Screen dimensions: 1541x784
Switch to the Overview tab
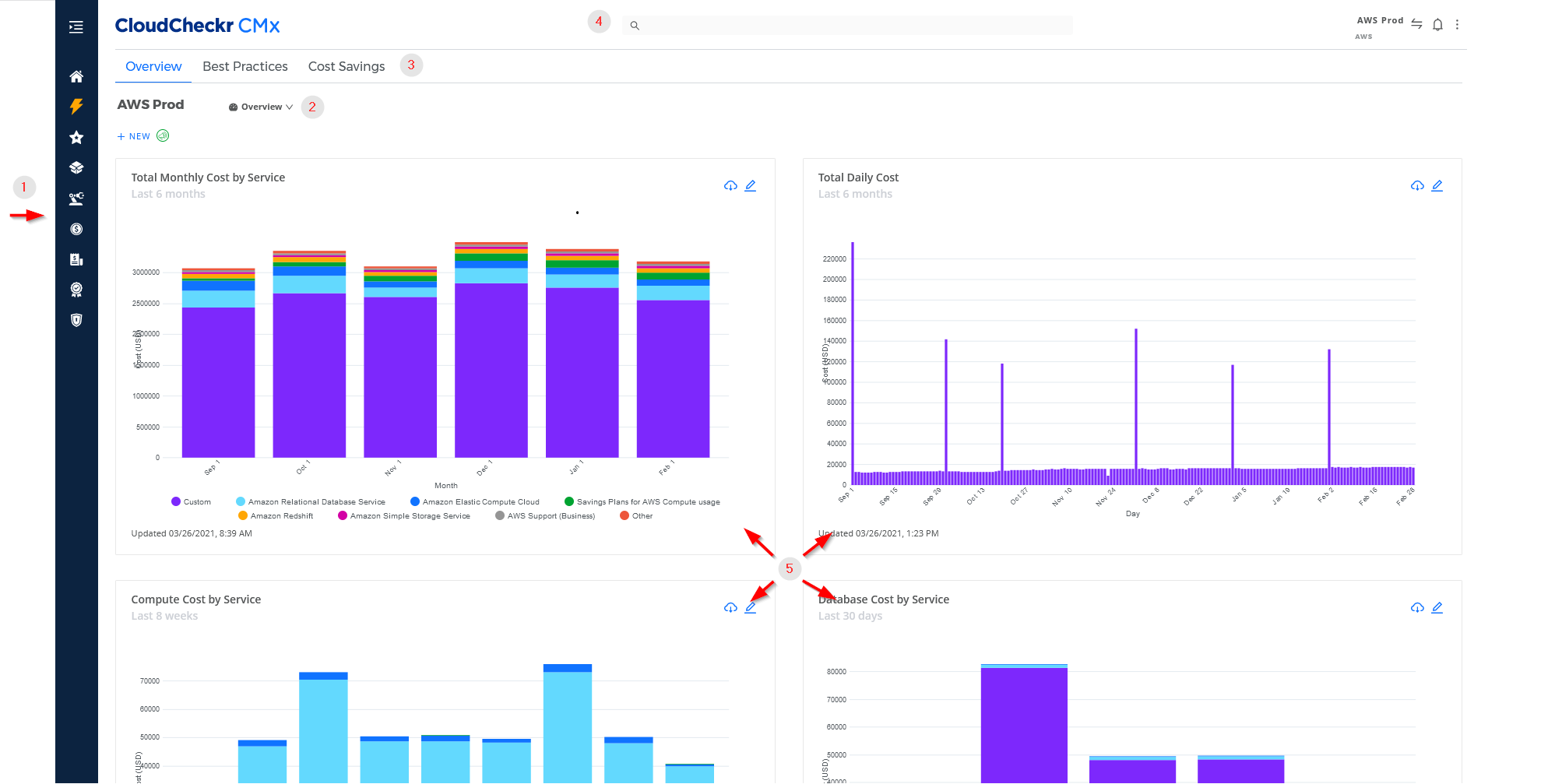153,66
